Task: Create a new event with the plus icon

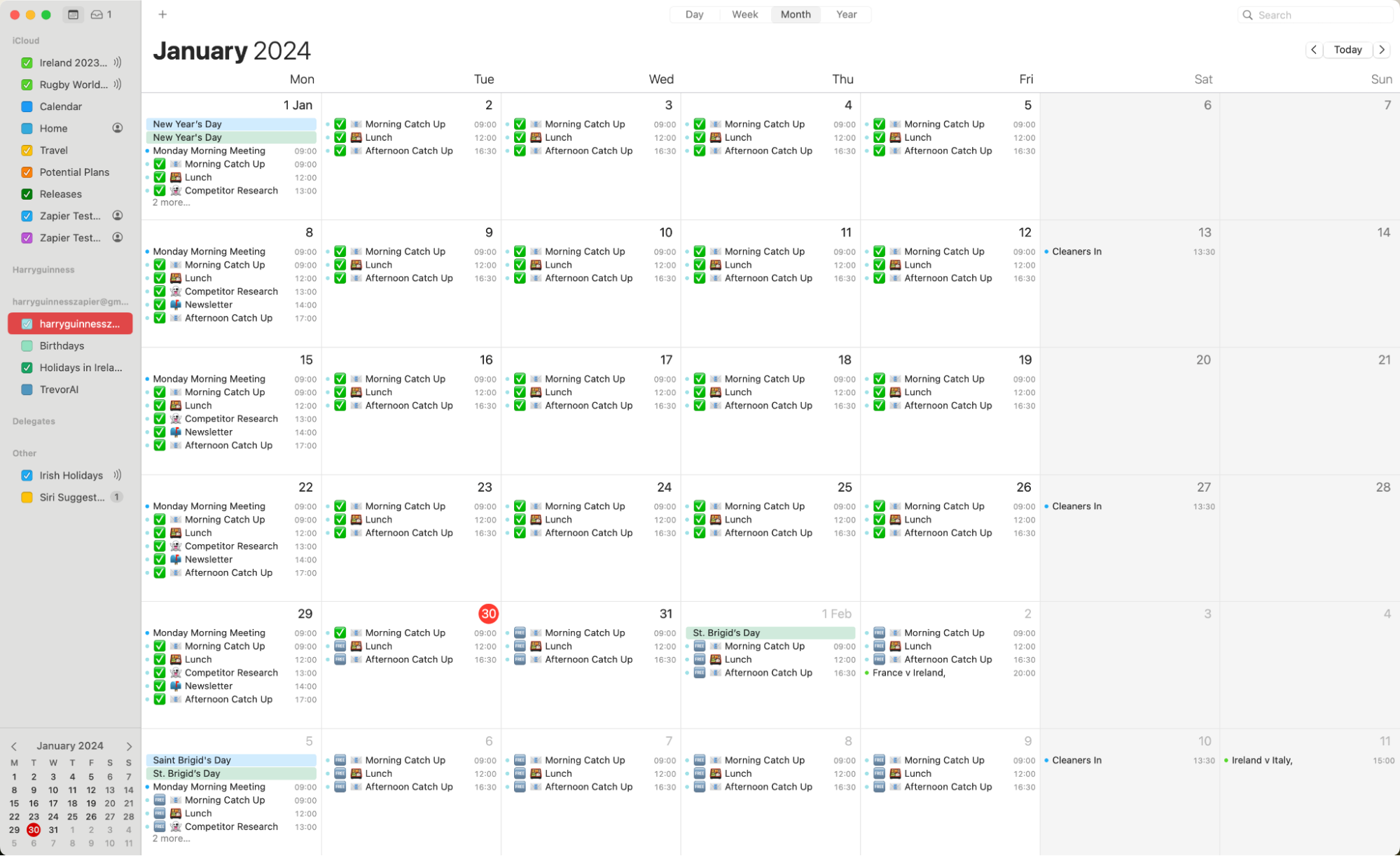Action: [162, 14]
